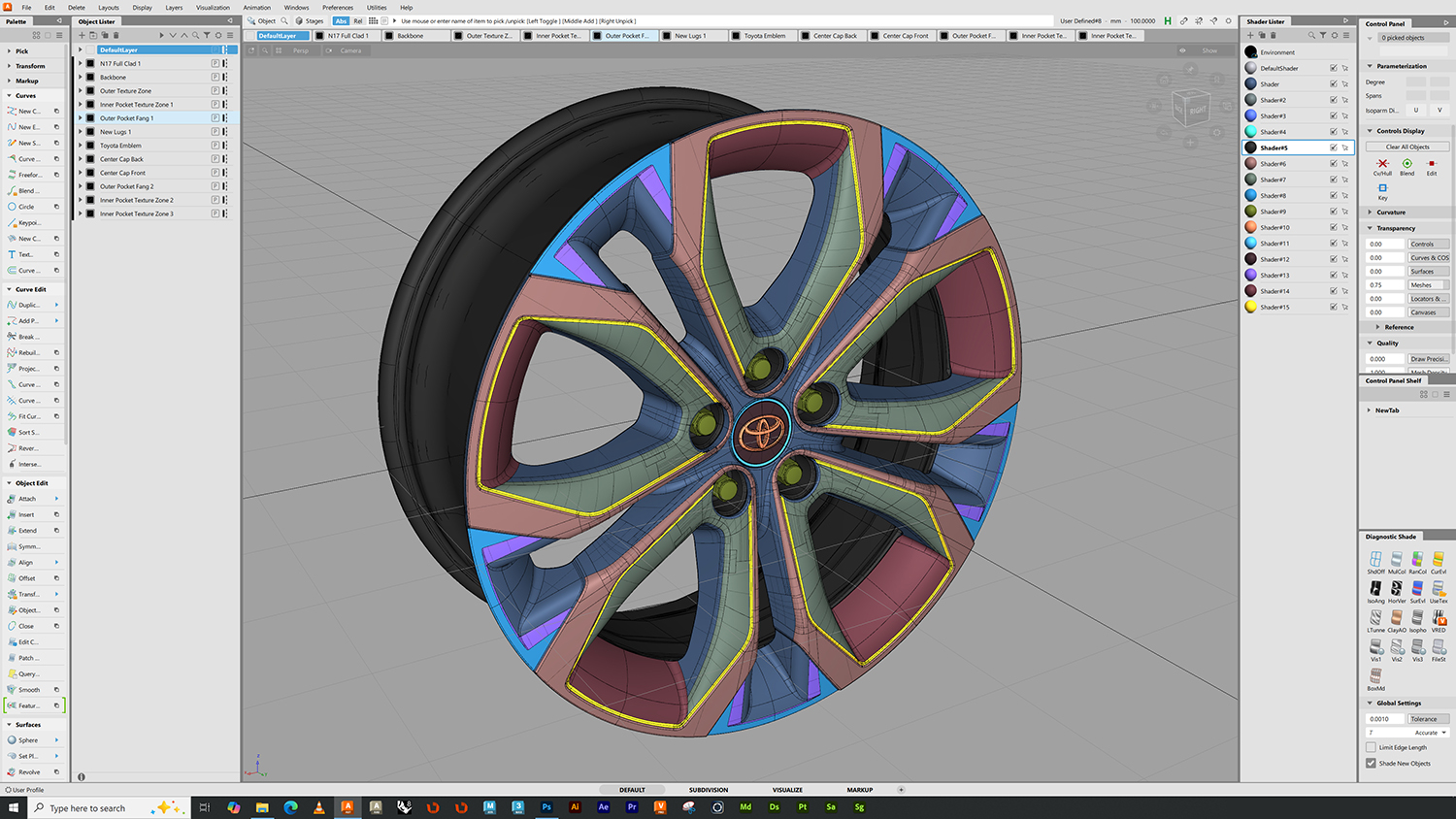
Task: Uncheck Shade New Objects
Action: tap(1371, 763)
